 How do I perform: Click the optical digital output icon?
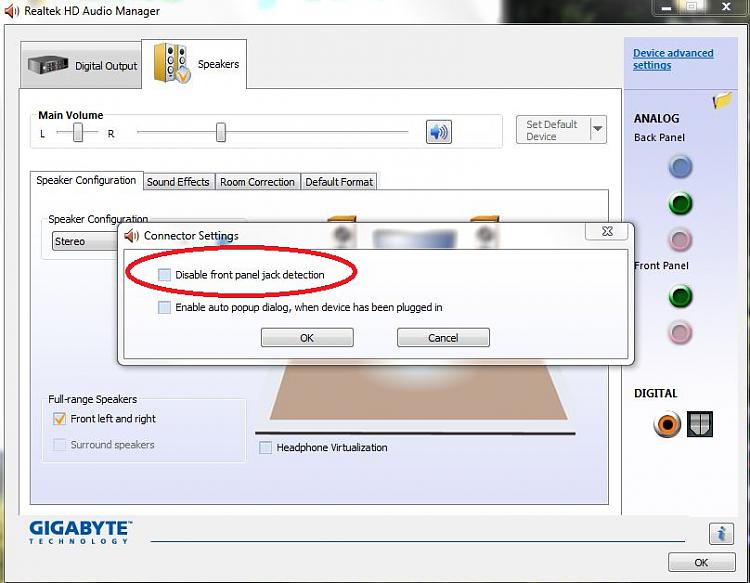700,424
